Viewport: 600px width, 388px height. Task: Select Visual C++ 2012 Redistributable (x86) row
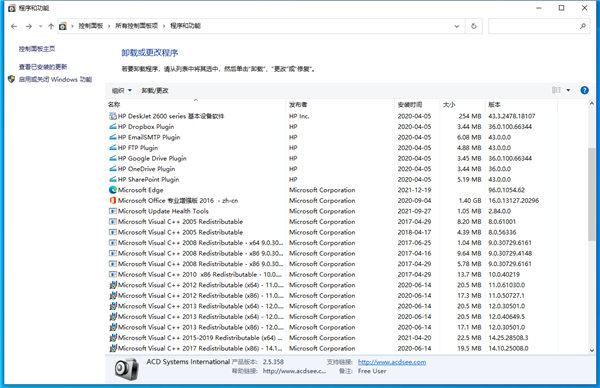tap(331, 295)
